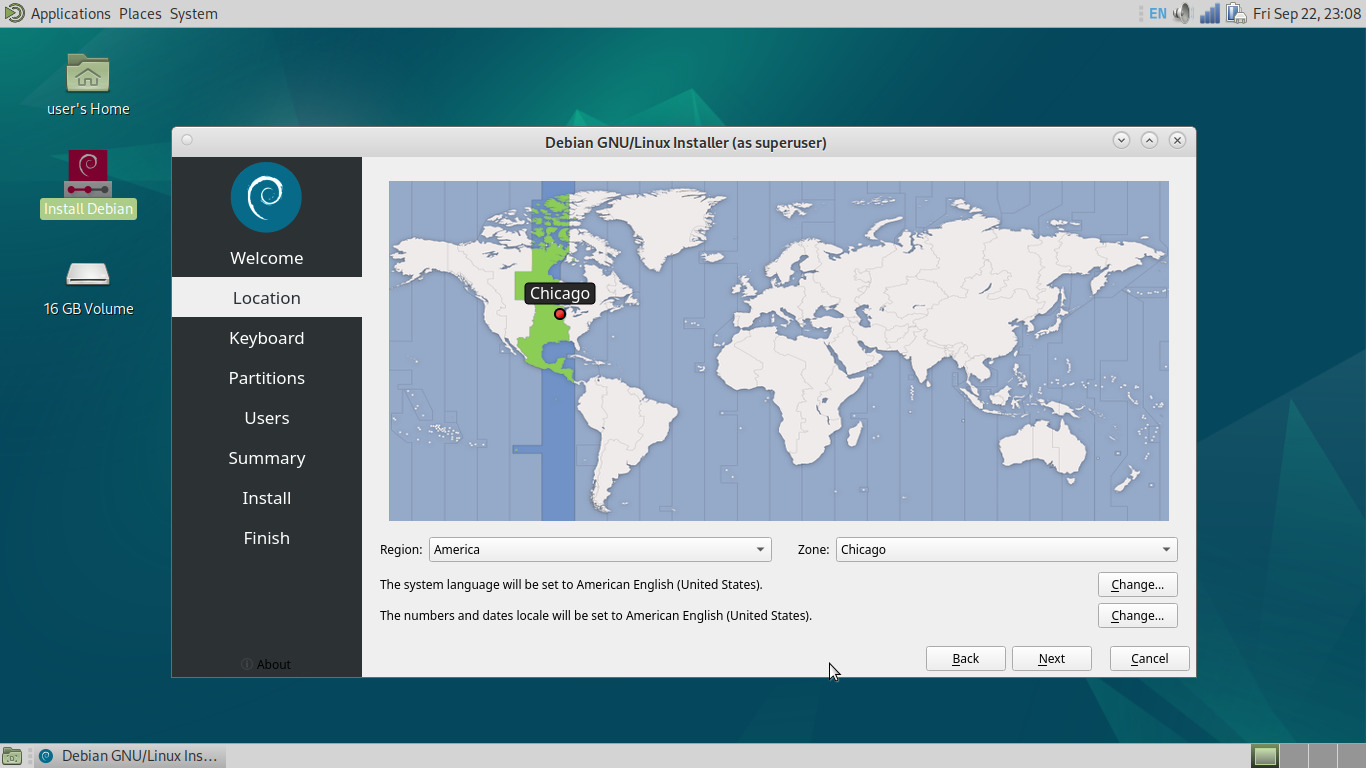
Task: Select the Install step in sidebar
Action: [267, 498]
